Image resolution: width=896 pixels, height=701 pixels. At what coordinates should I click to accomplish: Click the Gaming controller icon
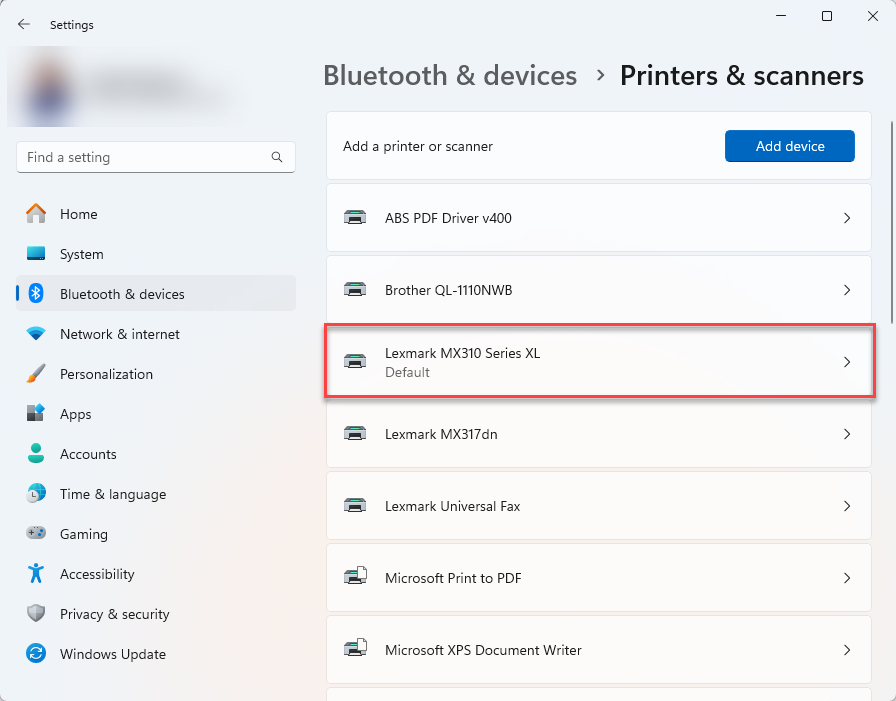(36, 534)
